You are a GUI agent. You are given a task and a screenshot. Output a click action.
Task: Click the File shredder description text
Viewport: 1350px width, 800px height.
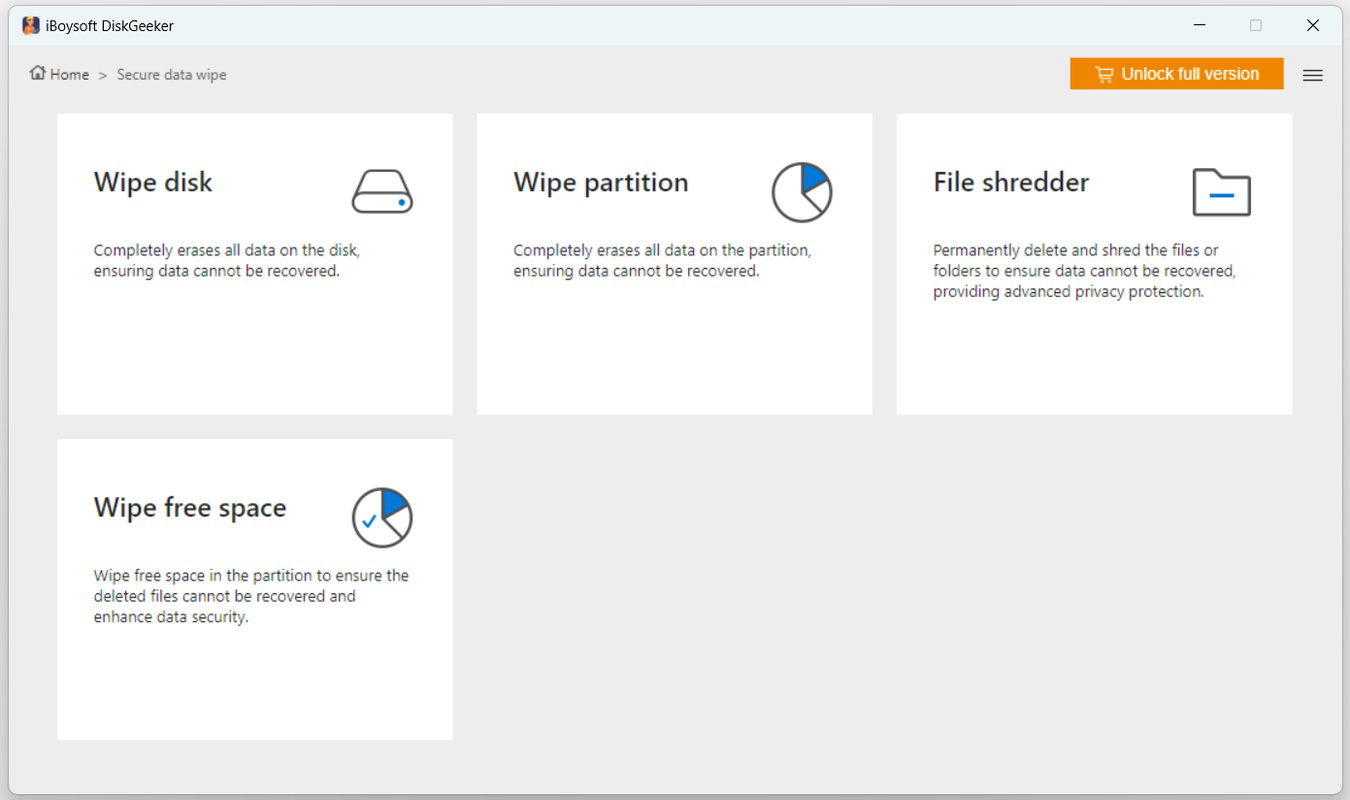(1085, 271)
